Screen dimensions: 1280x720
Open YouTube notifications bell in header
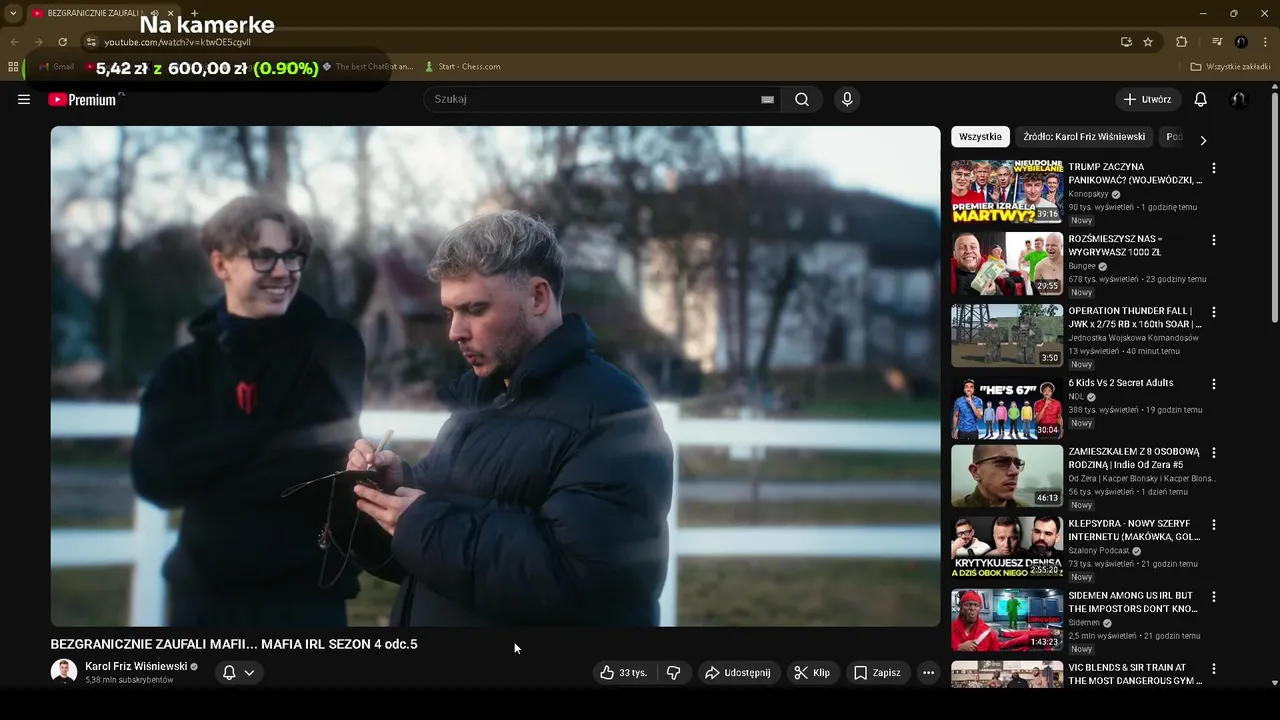tap(1201, 99)
